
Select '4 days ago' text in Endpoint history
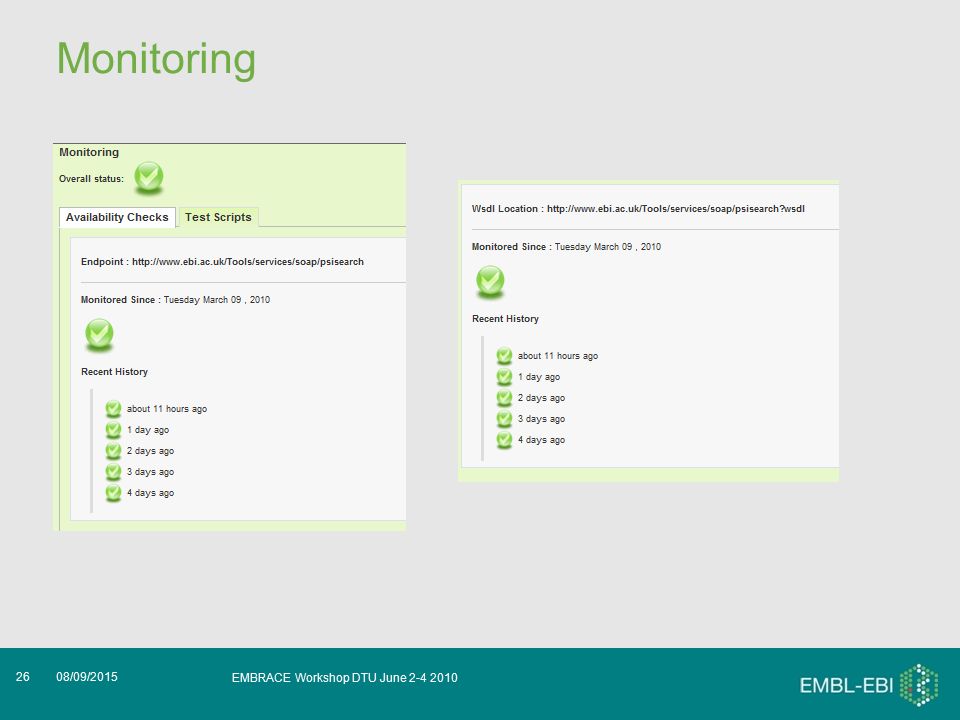(x=151, y=493)
